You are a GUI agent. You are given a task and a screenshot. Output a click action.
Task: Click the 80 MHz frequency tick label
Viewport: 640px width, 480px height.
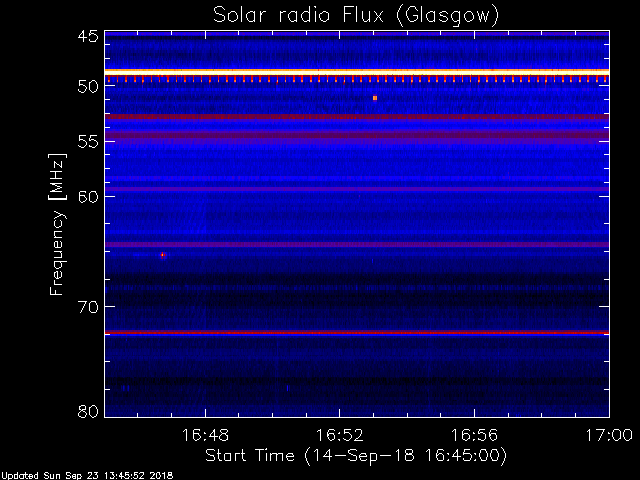click(x=88, y=411)
